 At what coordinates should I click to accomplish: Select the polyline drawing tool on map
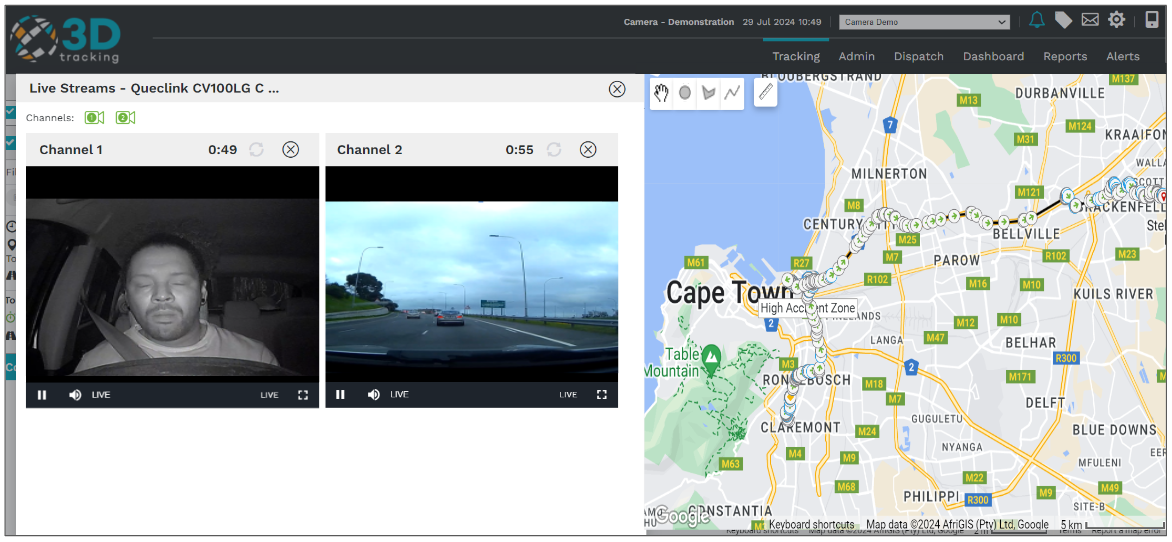point(732,93)
